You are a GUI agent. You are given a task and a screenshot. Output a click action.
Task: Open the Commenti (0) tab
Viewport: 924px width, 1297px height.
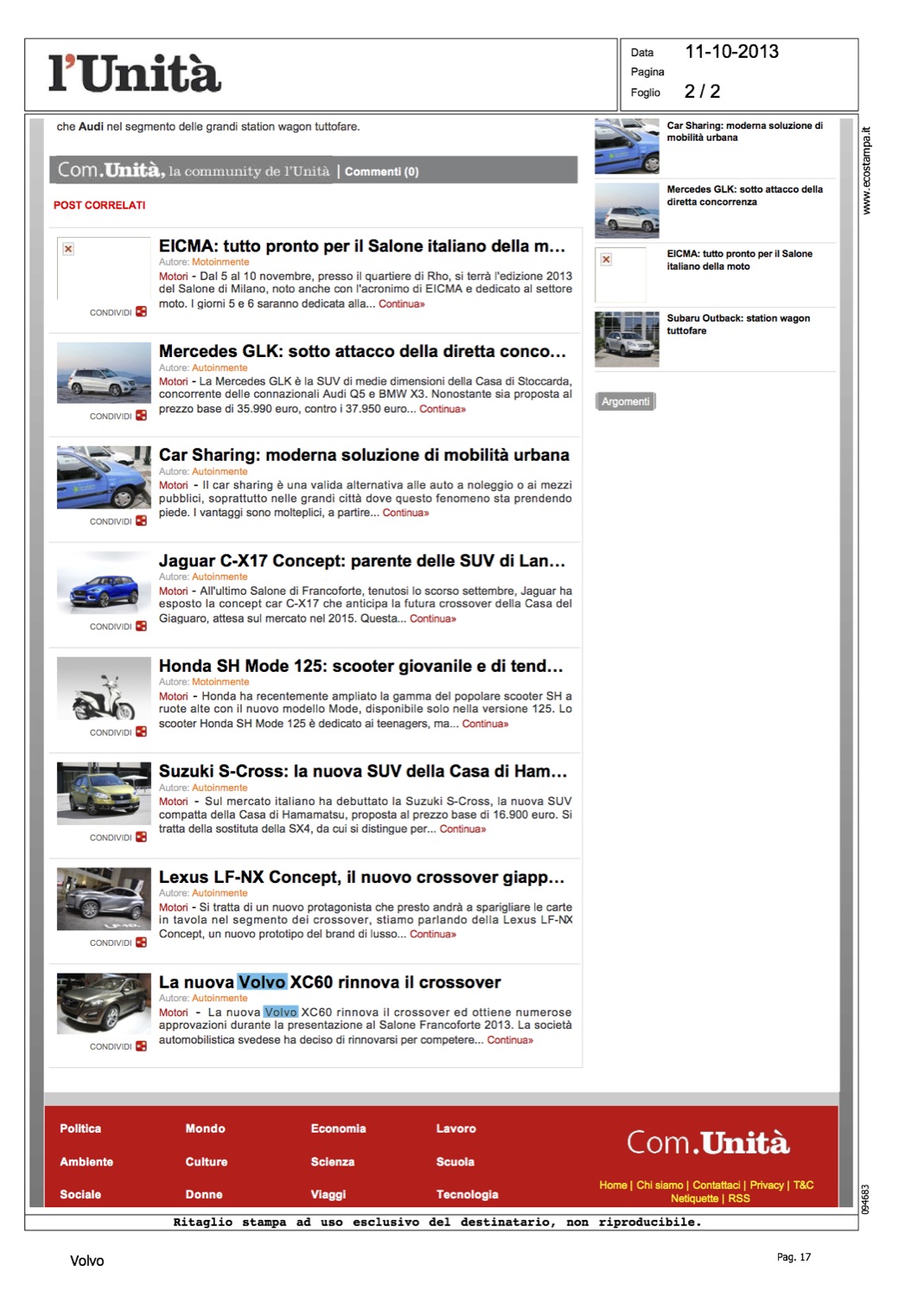[x=381, y=171]
